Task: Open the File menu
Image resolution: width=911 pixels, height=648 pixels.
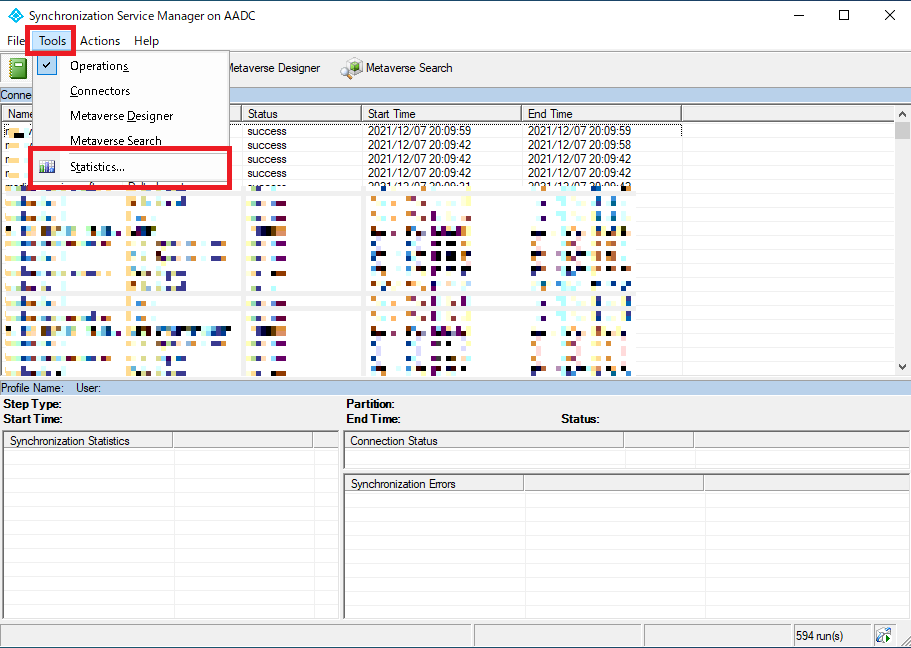Action: pyautogui.click(x=16, y=41)
